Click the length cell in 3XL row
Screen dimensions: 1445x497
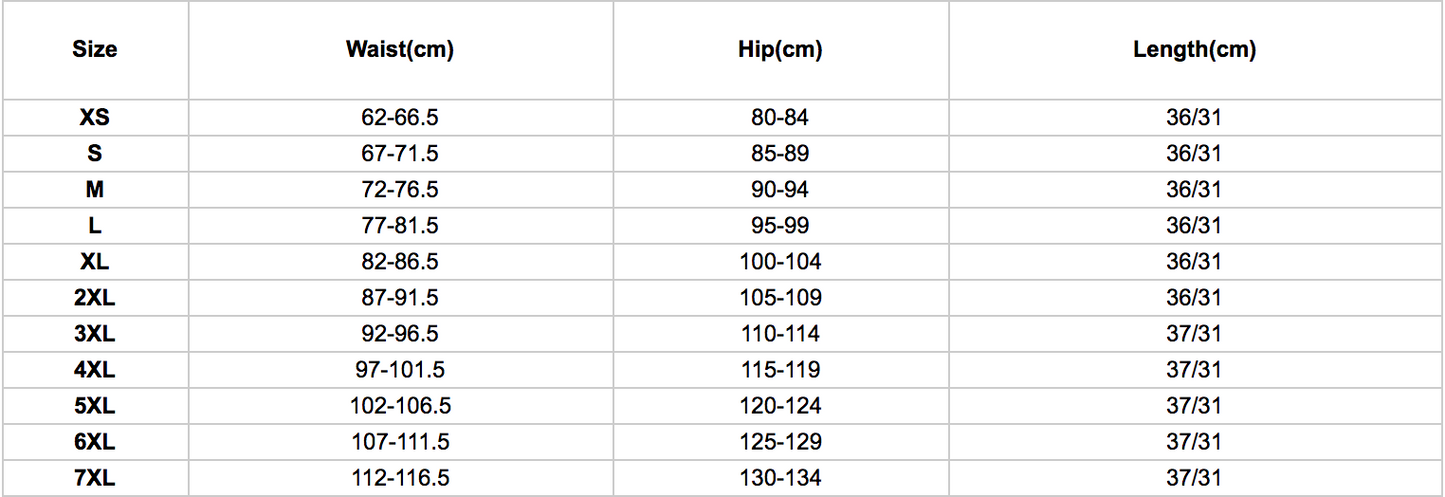[x=1194, y=334]
